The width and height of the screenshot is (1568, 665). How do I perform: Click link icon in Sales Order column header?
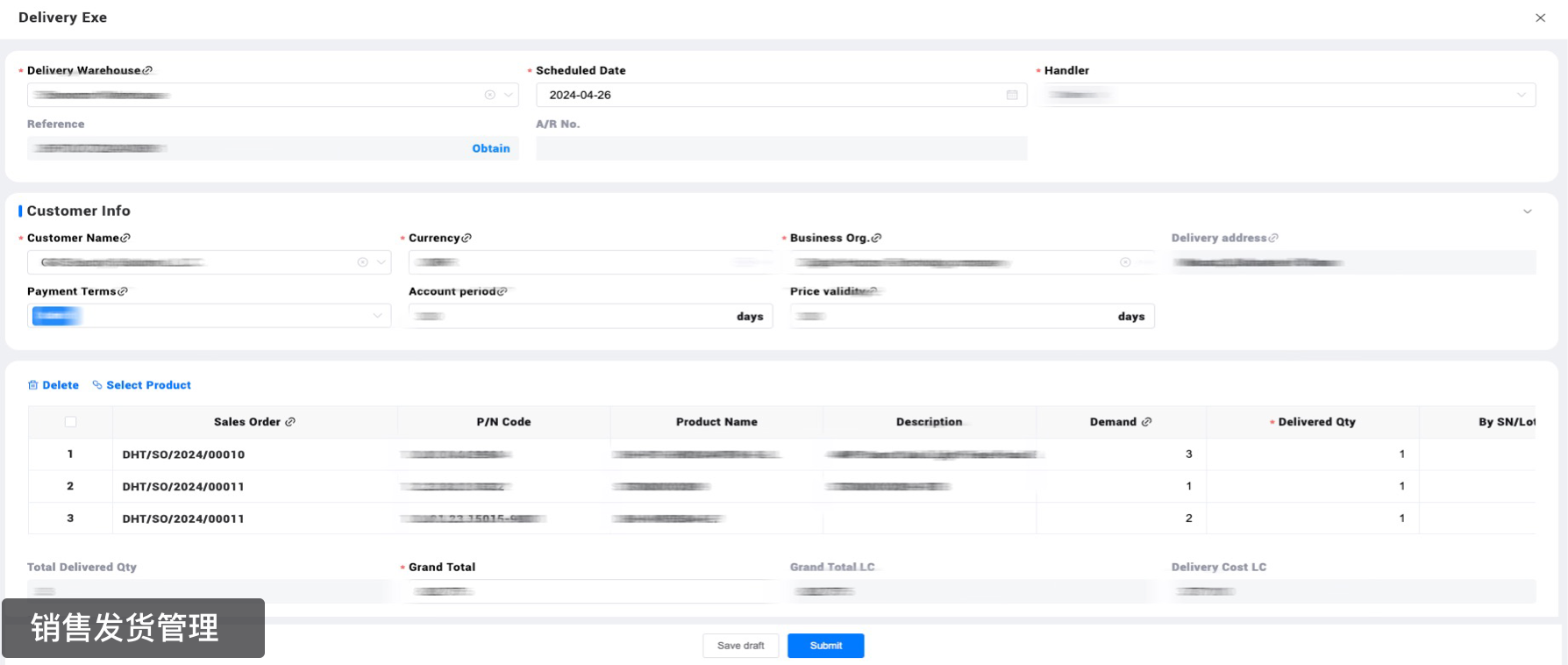coord(290,422)
